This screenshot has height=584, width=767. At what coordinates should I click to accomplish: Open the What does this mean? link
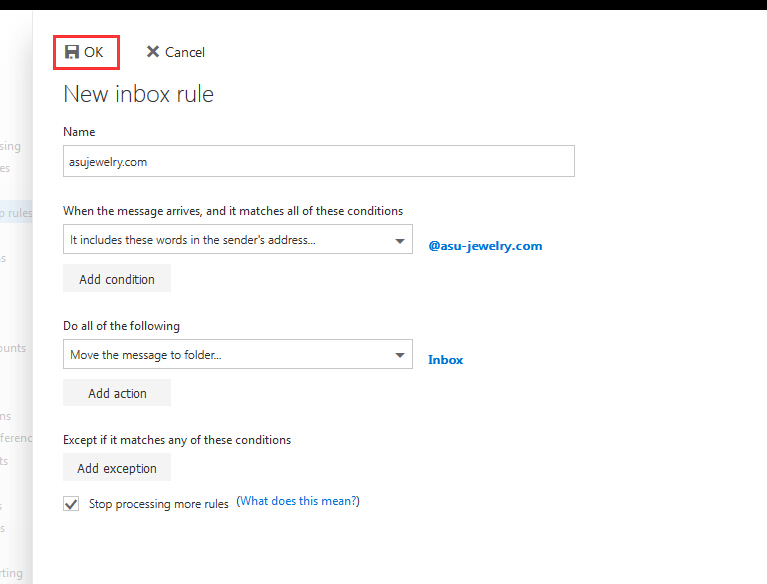298,501
